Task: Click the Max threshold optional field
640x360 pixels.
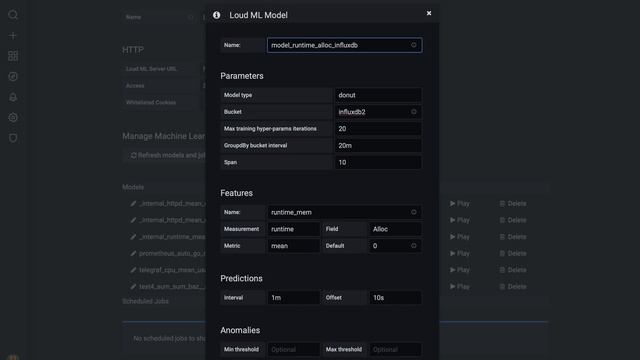Action: point(395,349)
